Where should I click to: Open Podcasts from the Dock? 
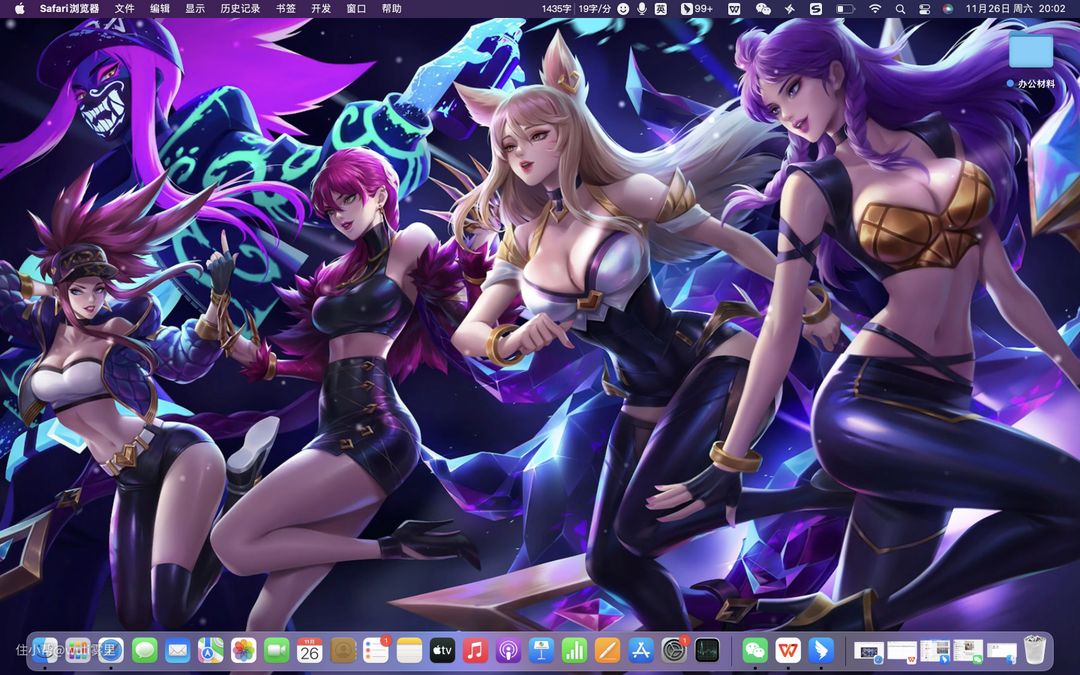pos(508,650)
